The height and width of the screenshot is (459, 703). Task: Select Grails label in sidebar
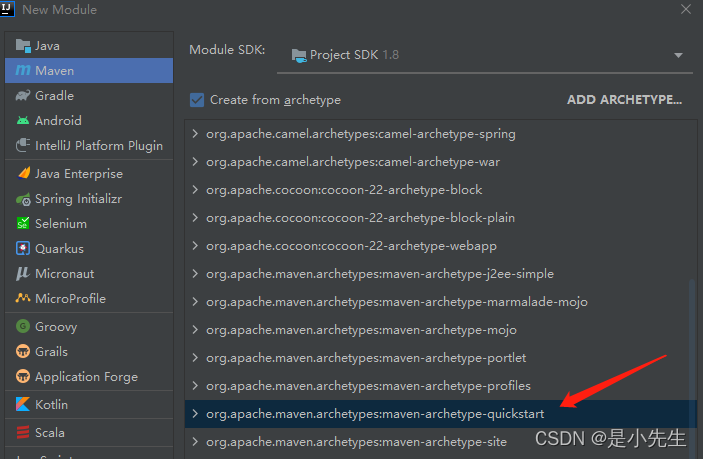point(51,351)
